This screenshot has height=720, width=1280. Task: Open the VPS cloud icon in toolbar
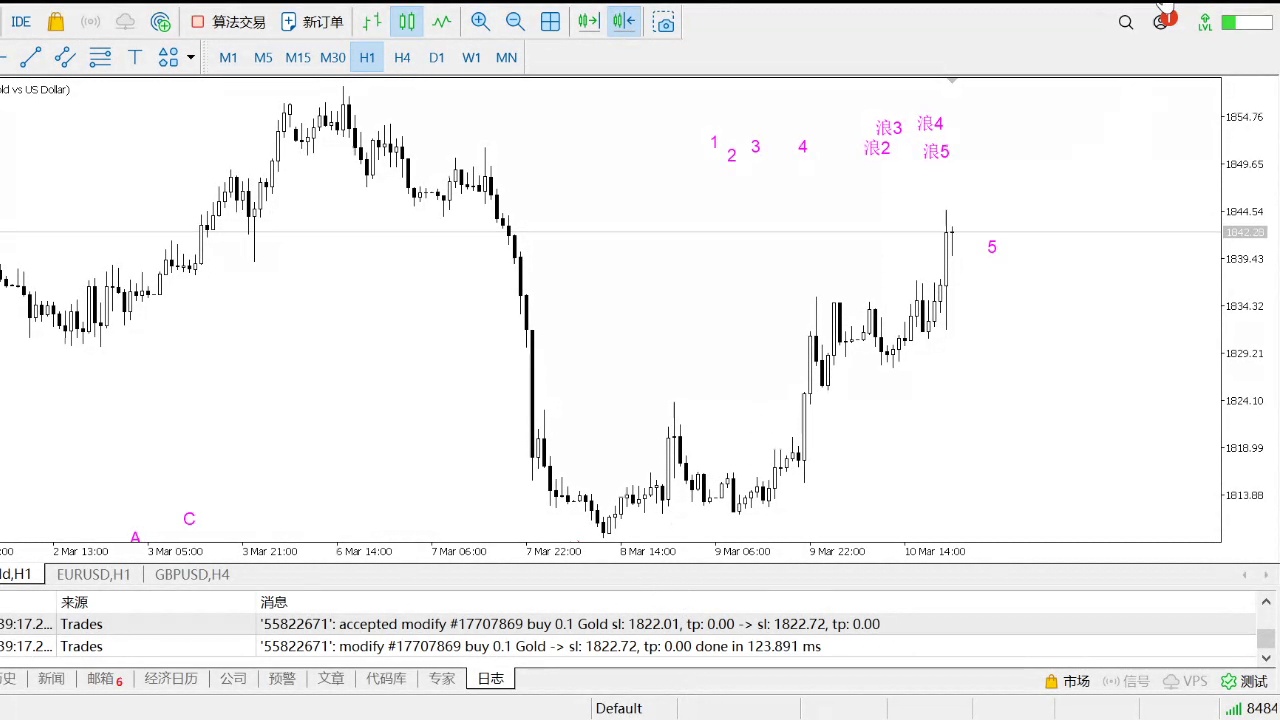click(125, 22)
